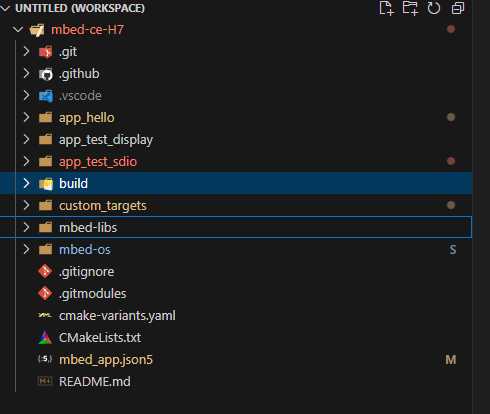Click the VS Code icon of .vscode folder
Viewport: 490px width, 414px height.
[46, 96]
